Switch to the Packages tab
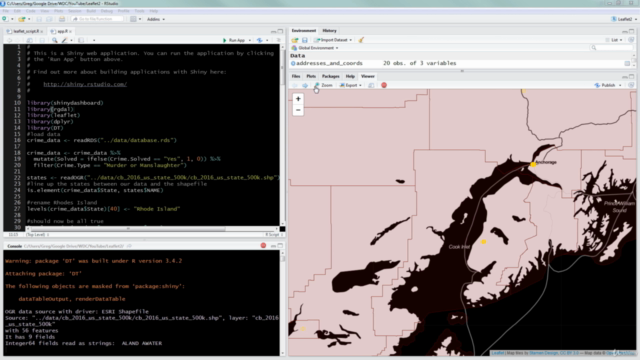 331,76
